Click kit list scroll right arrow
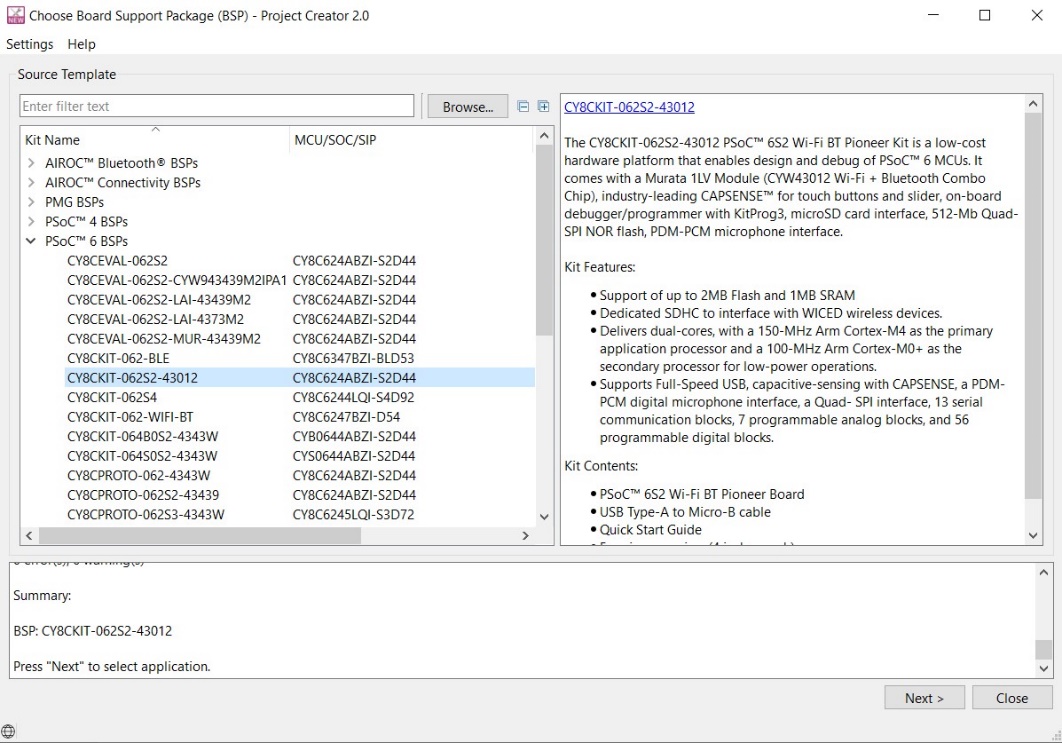The width and height of the screenshot is (1062, 743). point(526,536)
